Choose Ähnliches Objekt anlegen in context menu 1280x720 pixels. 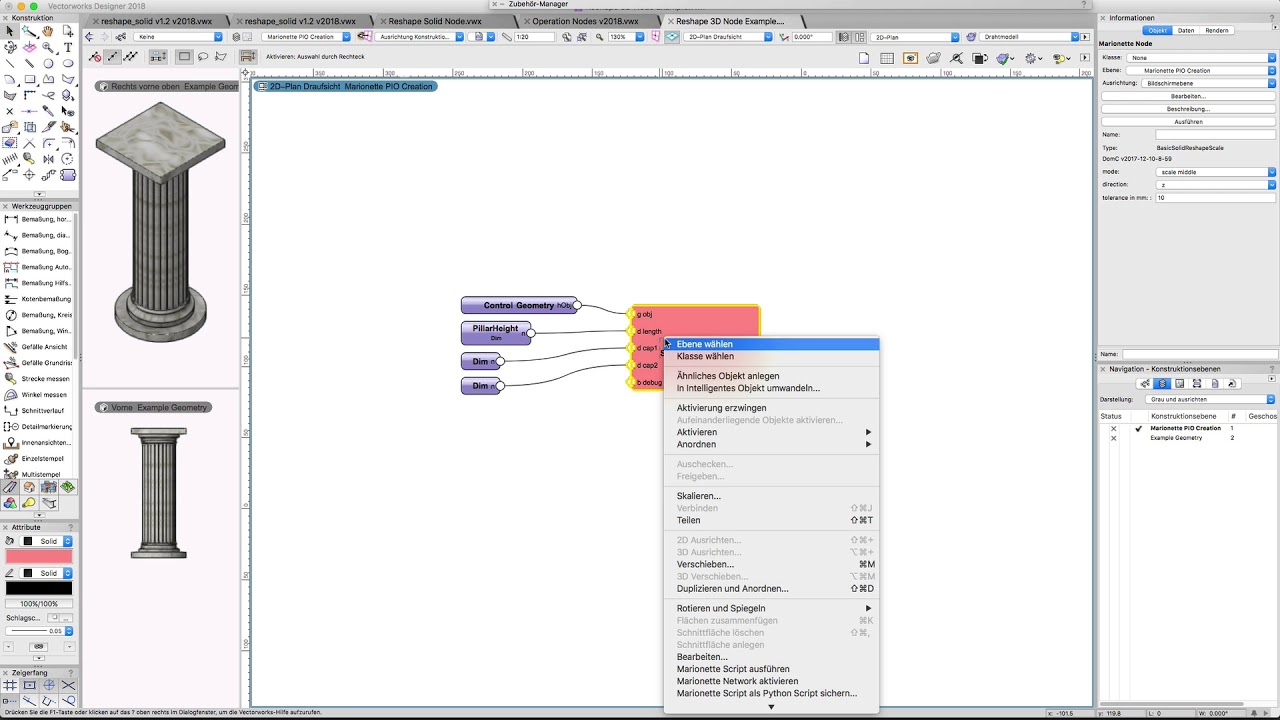[771, 376]
